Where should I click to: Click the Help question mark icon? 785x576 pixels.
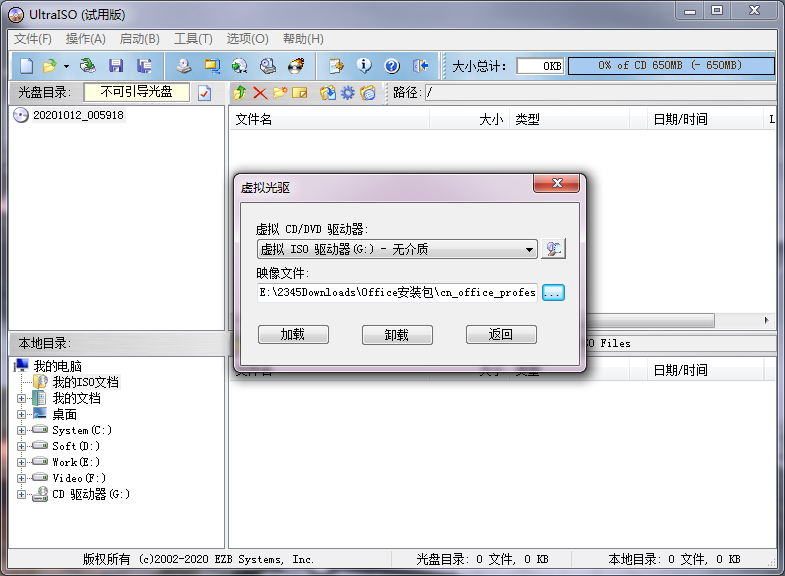coord(392,66)
